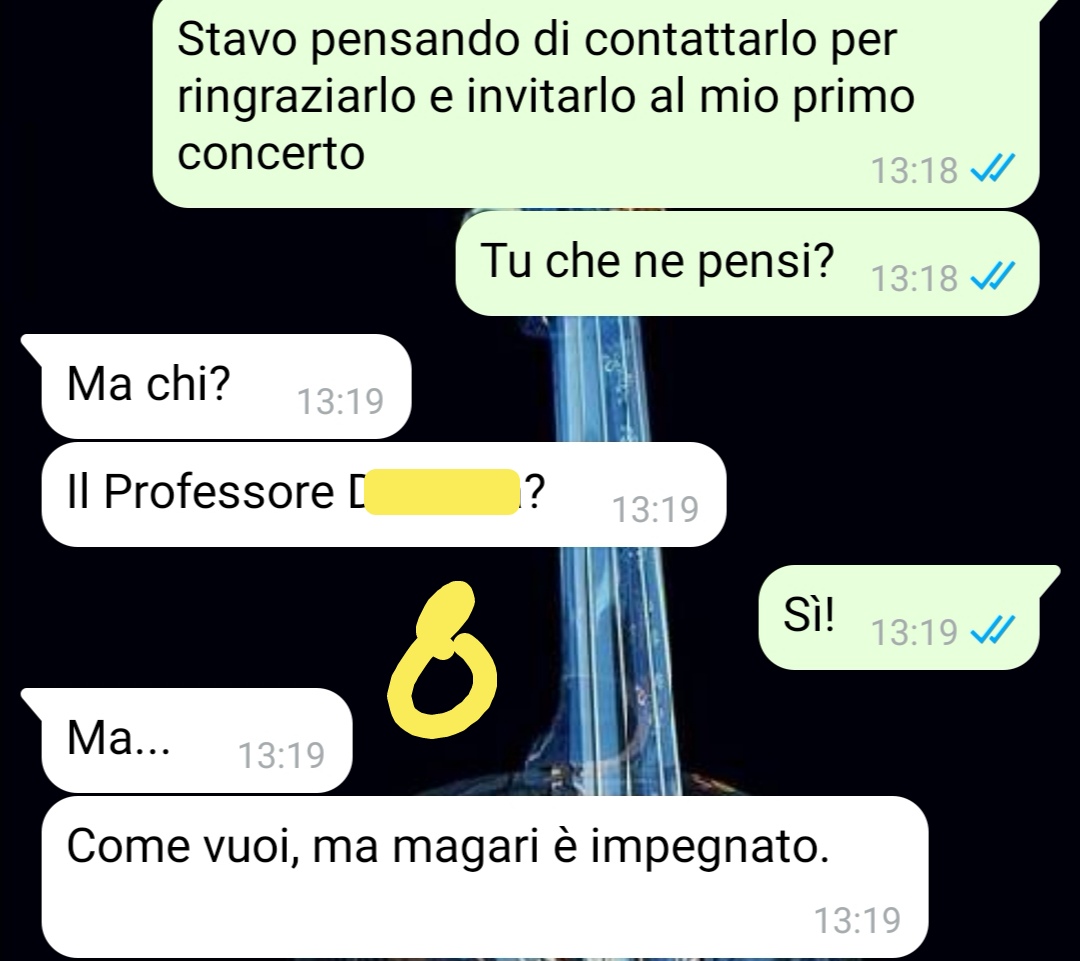Click the blue checkmarks on the concerto message

point(993,168)
